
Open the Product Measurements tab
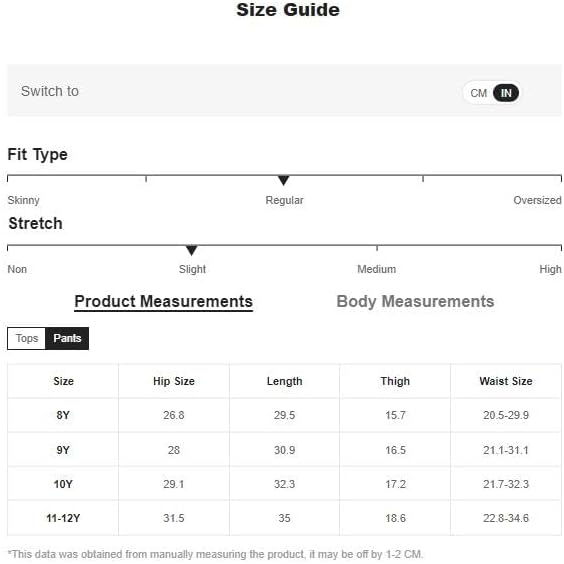pos(163,301)
